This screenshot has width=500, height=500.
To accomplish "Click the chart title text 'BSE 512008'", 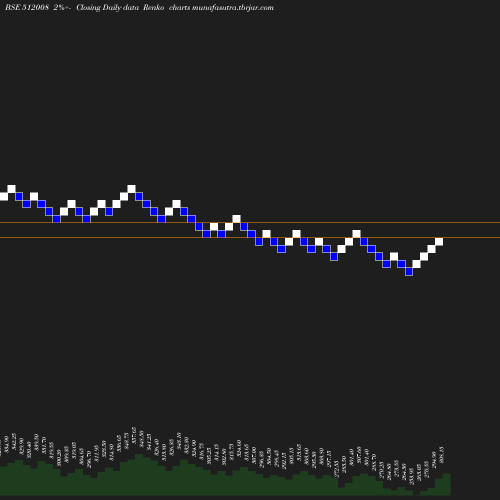I will pos(27,7).
